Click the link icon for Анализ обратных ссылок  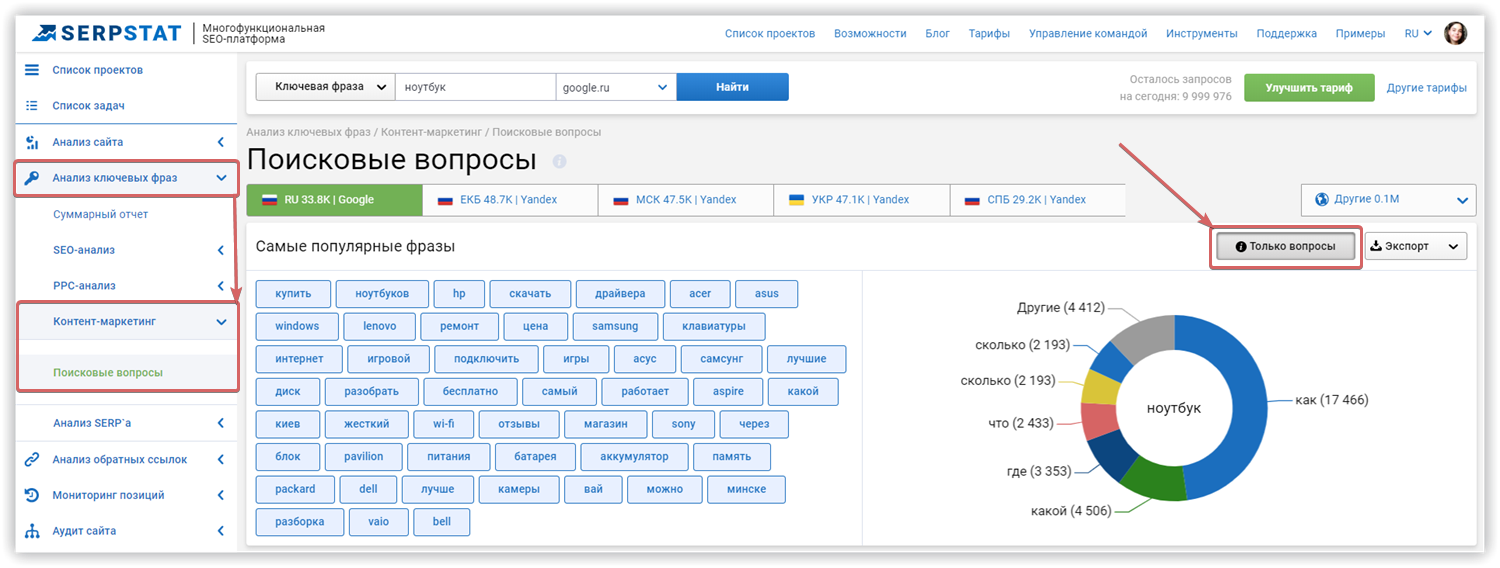[x=32, y=459]
